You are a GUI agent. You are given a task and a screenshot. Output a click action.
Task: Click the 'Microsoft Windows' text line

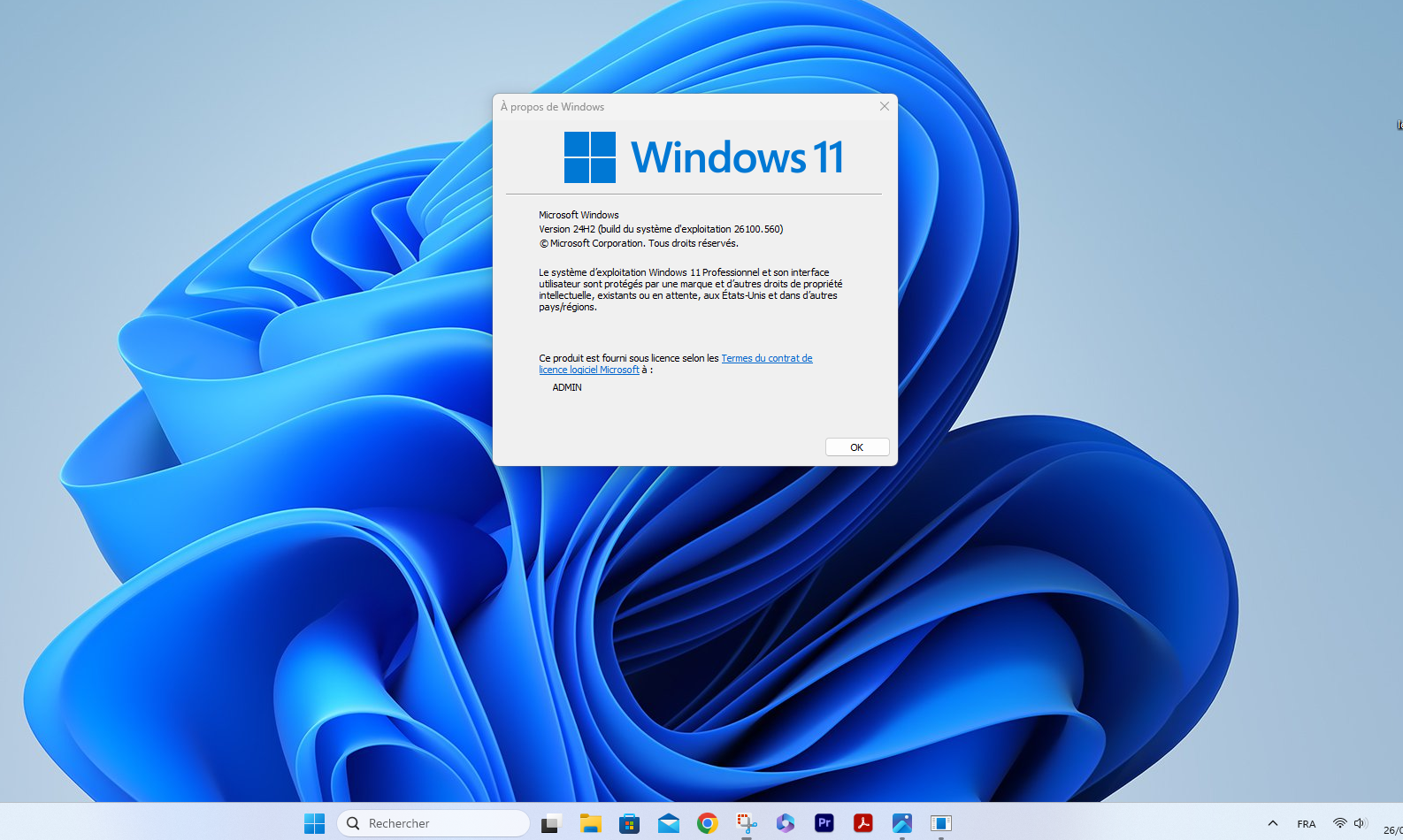click(579, 215)
